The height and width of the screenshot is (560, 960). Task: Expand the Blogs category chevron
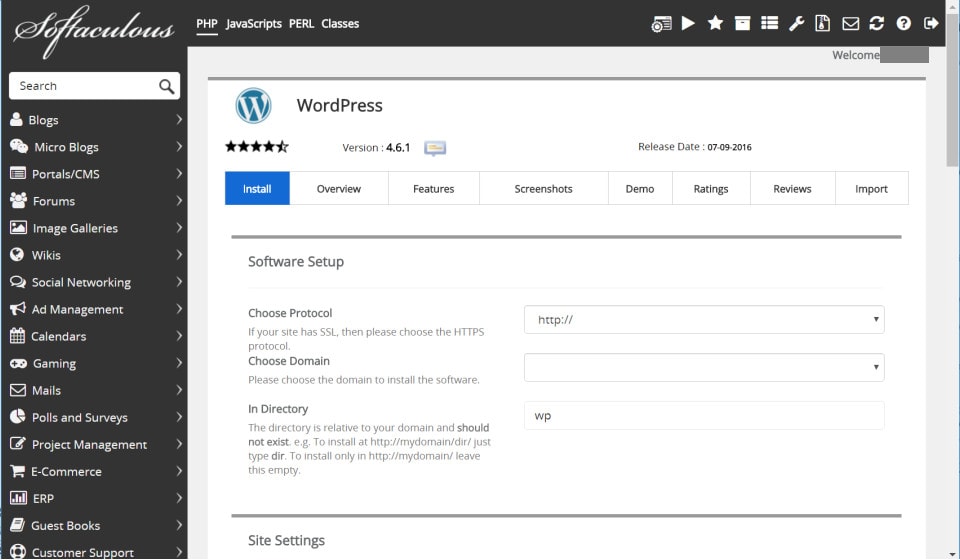[x=179, y=119]
